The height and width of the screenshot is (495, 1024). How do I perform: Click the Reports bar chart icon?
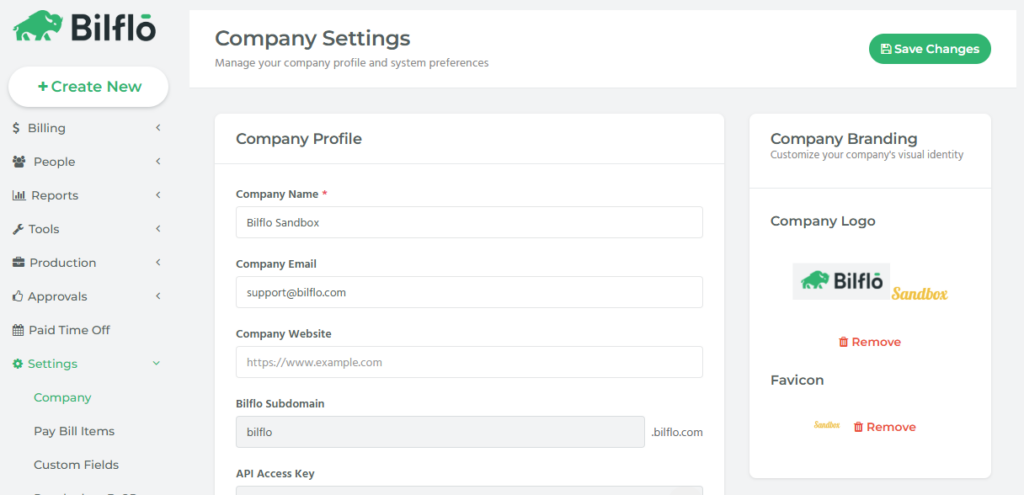[x=18, y=196]
